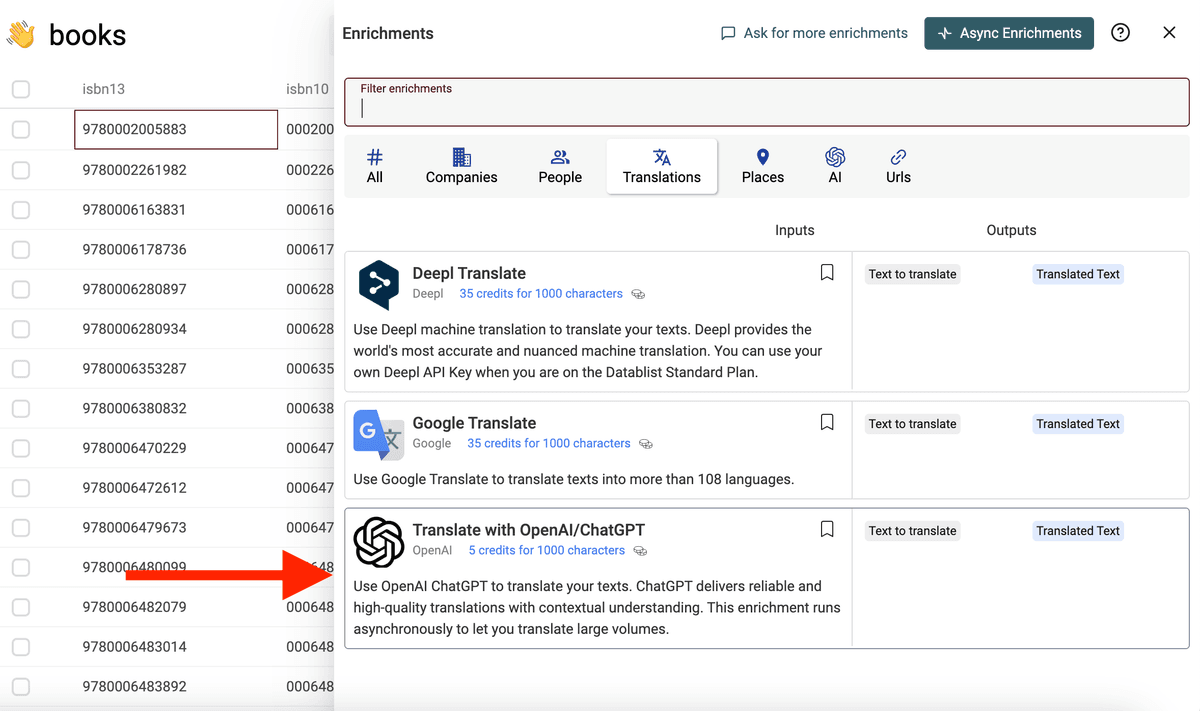This screenshot has width=1200, height=711.
Task: Click Deepl's Translated Text output tag
Action: [x=1078, y=274]
